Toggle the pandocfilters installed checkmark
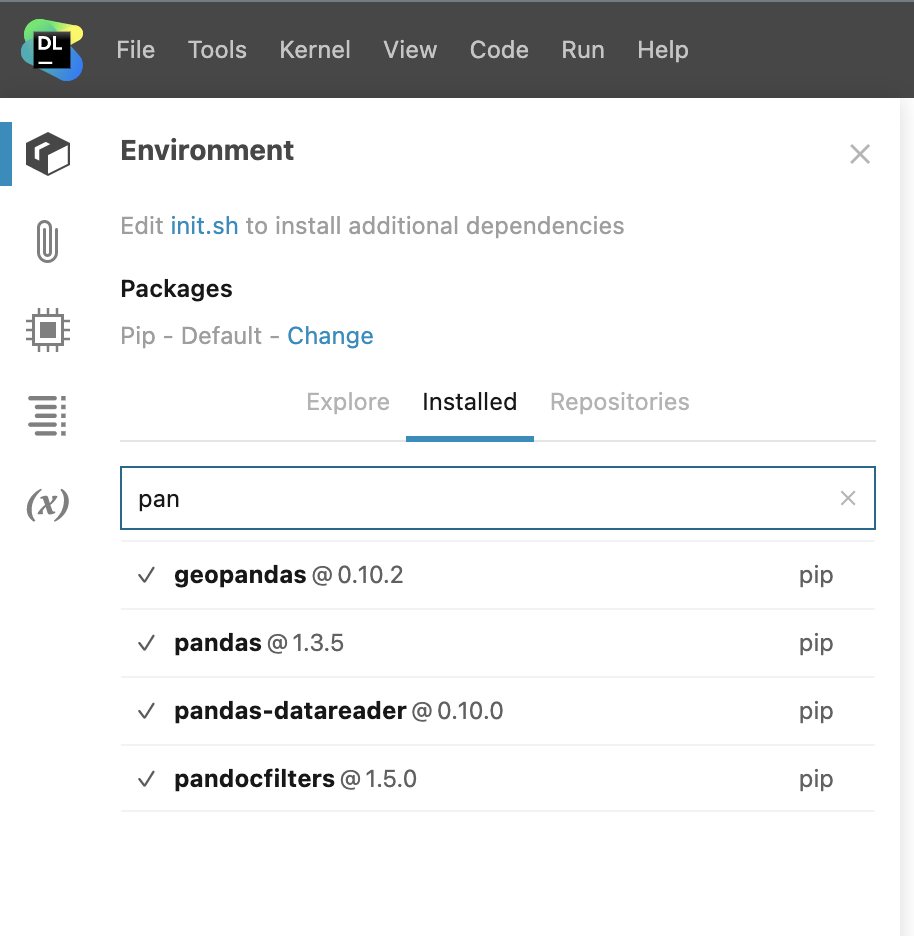The height and width of the screenshot is (936, 914). pyautogui.click(x=147, y=779)
